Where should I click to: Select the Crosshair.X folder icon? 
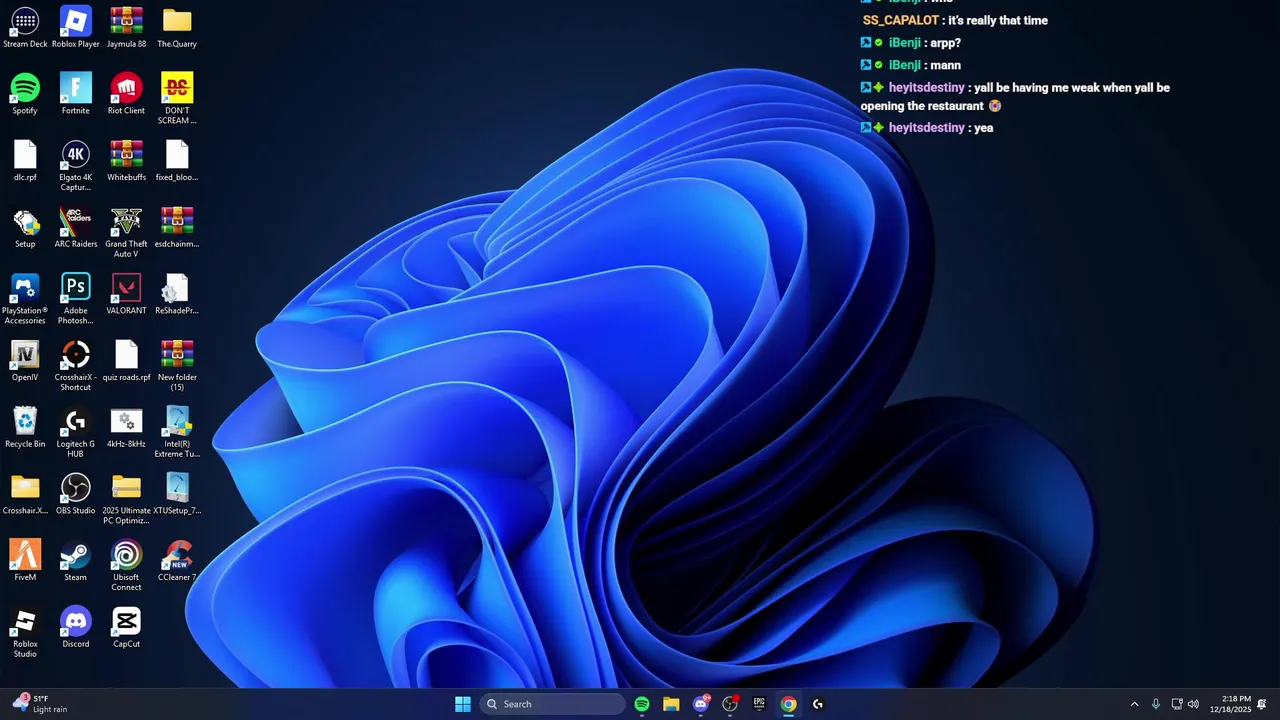pos(25,494)
